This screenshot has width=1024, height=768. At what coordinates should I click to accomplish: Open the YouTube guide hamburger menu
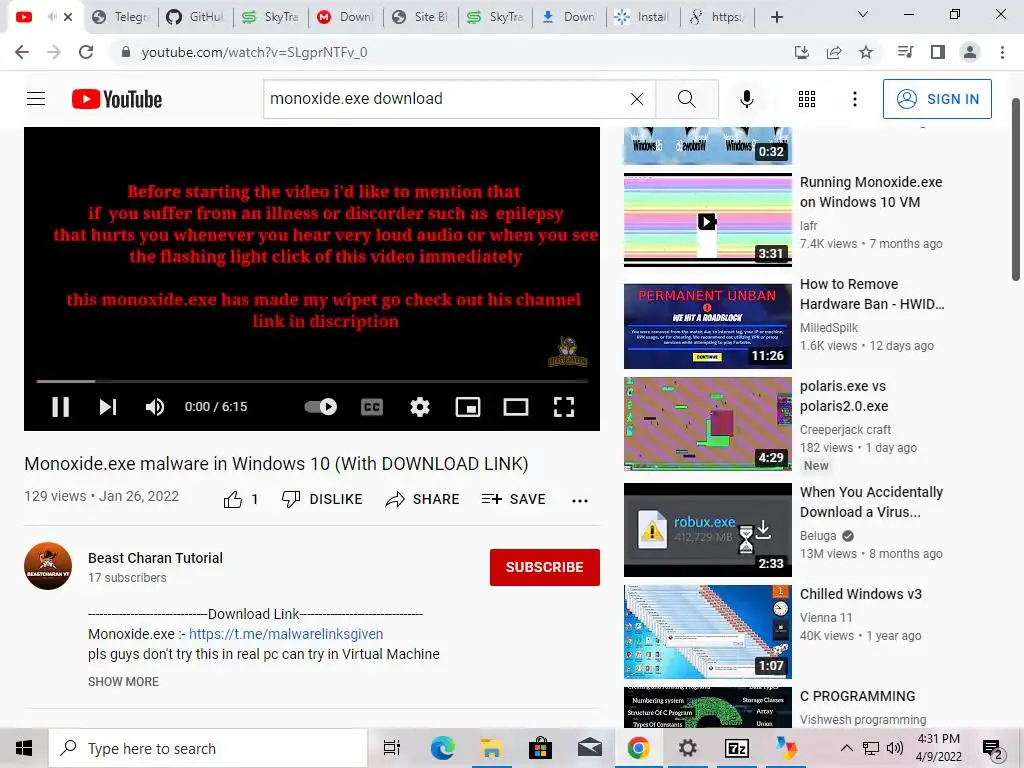[x=36, y=99]
